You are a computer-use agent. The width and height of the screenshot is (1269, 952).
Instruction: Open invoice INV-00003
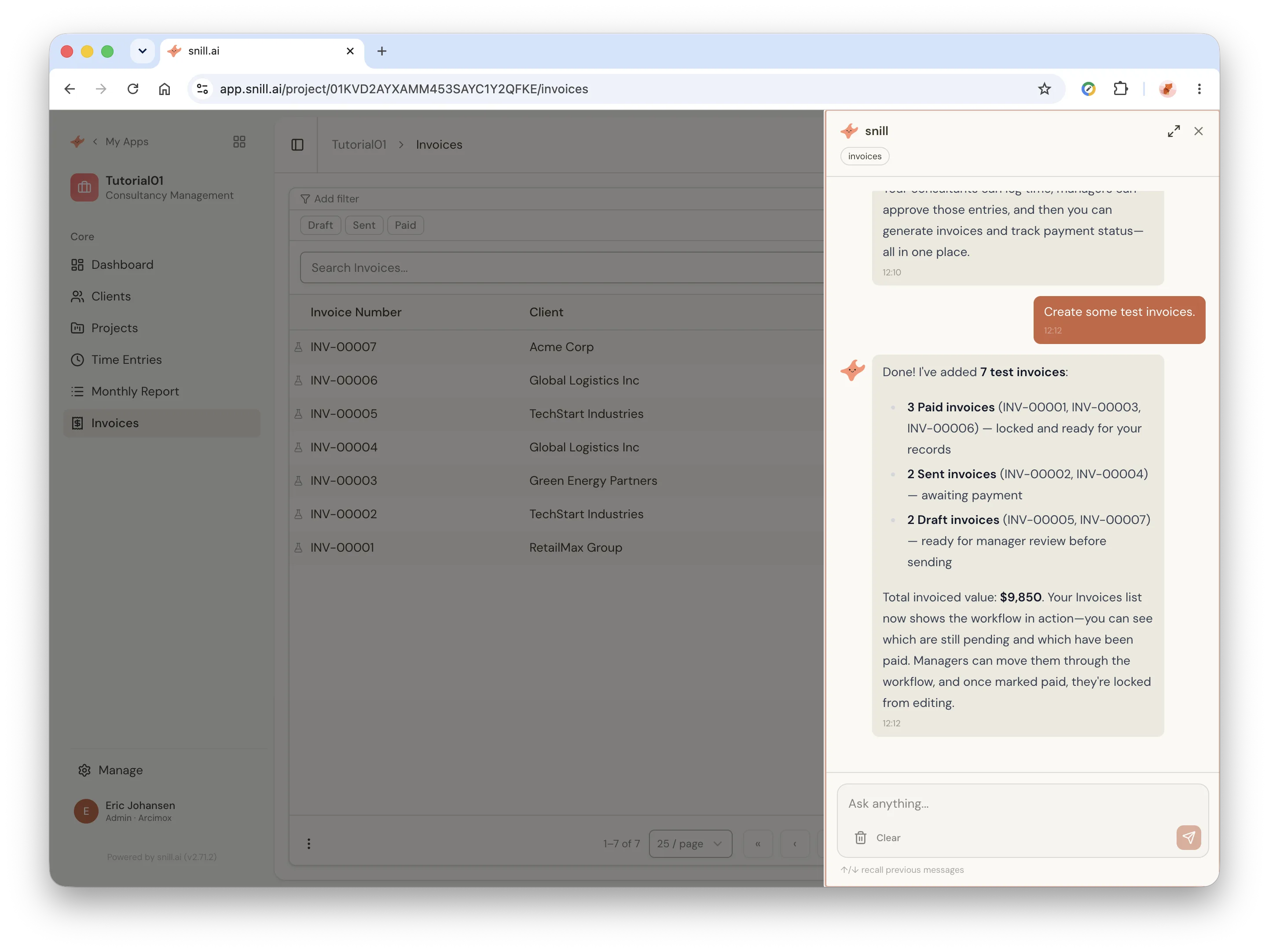[344, 480]
